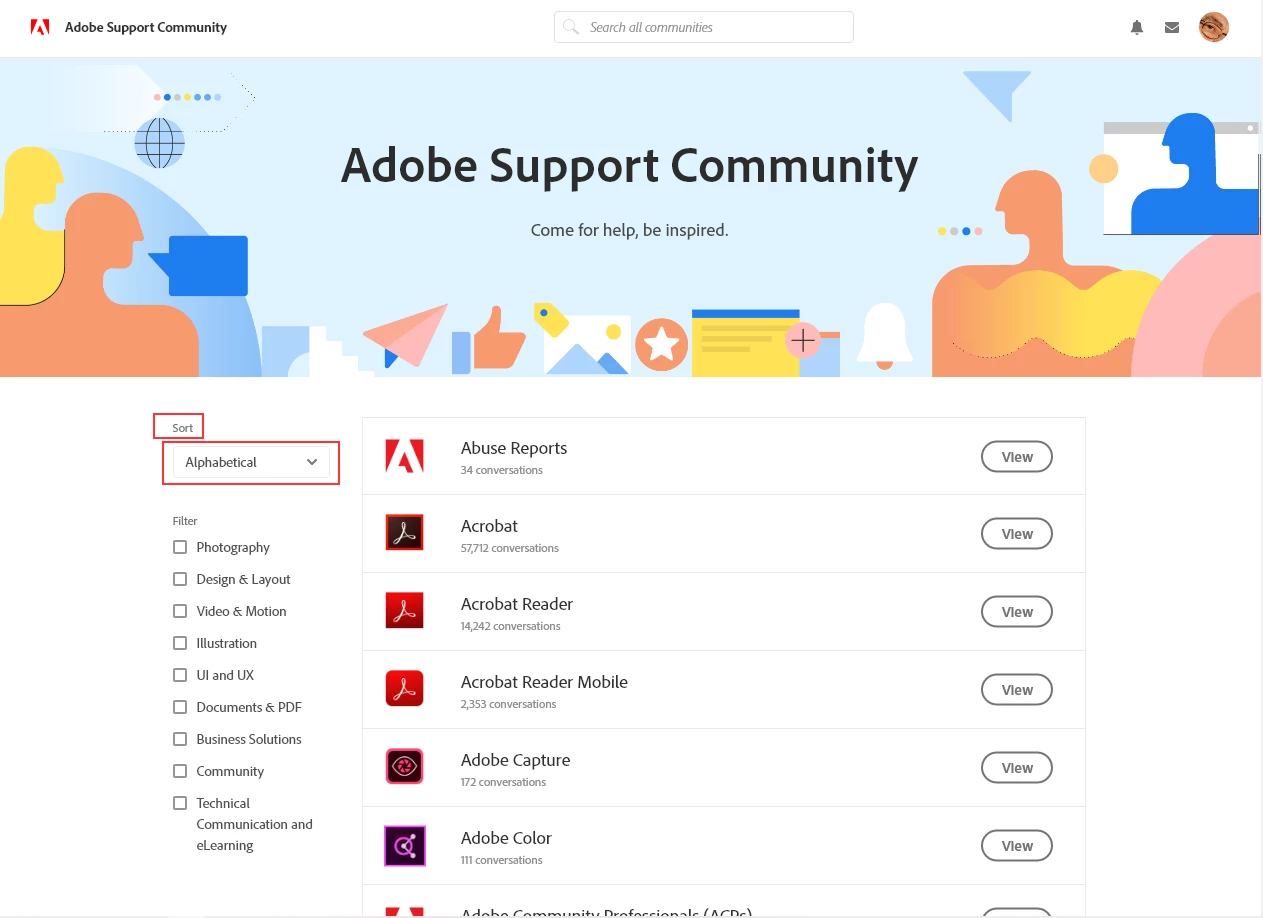Select Documents & PDF filter checkbox
The image size is (1263, 918).
tap(180, 707)
